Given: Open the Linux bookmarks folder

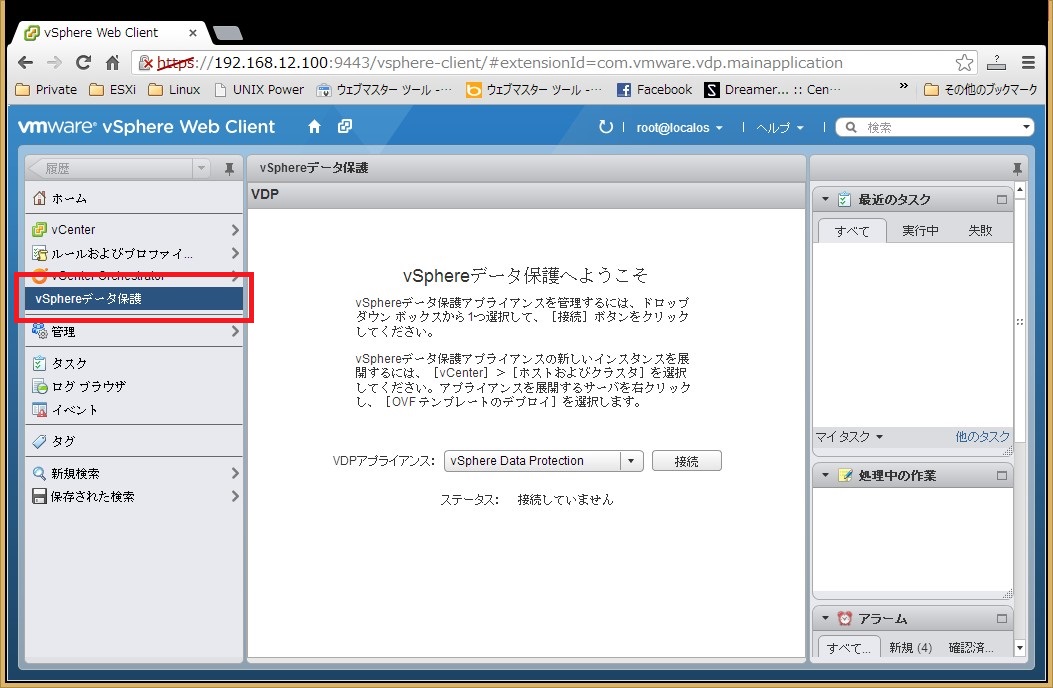Looking at the screenshot, I should (x=174, y=89).
